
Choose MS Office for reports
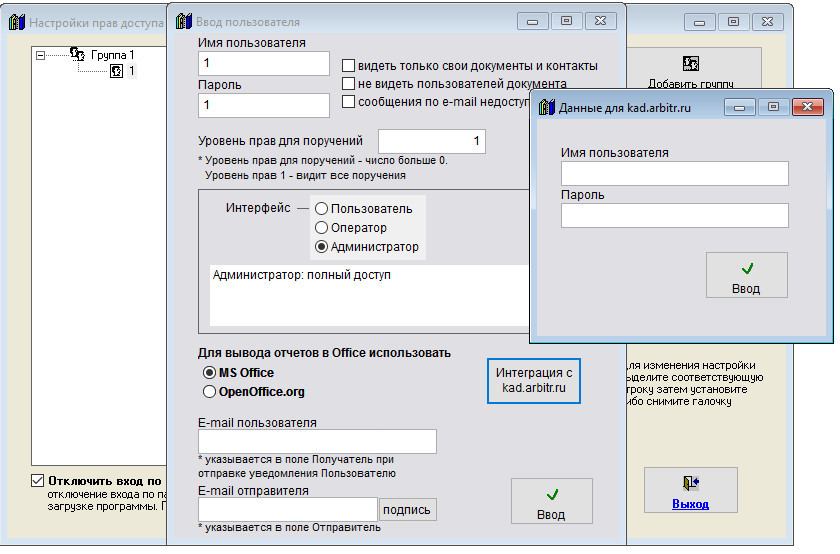tap(209, 372)
